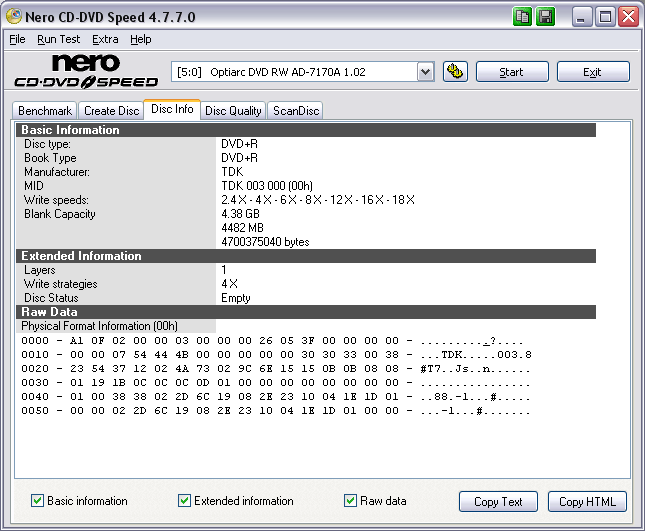Click the 4700375040 bytes capacity value

click(x=265, y=242)
